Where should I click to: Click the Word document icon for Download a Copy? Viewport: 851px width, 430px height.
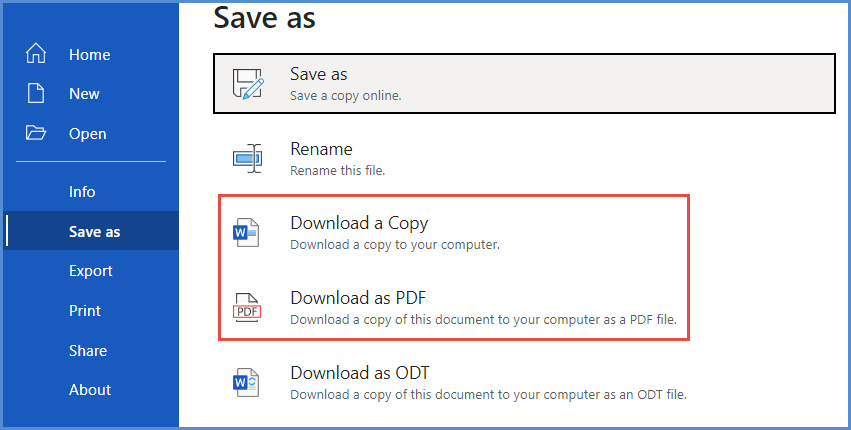click(x=246, y=233)
